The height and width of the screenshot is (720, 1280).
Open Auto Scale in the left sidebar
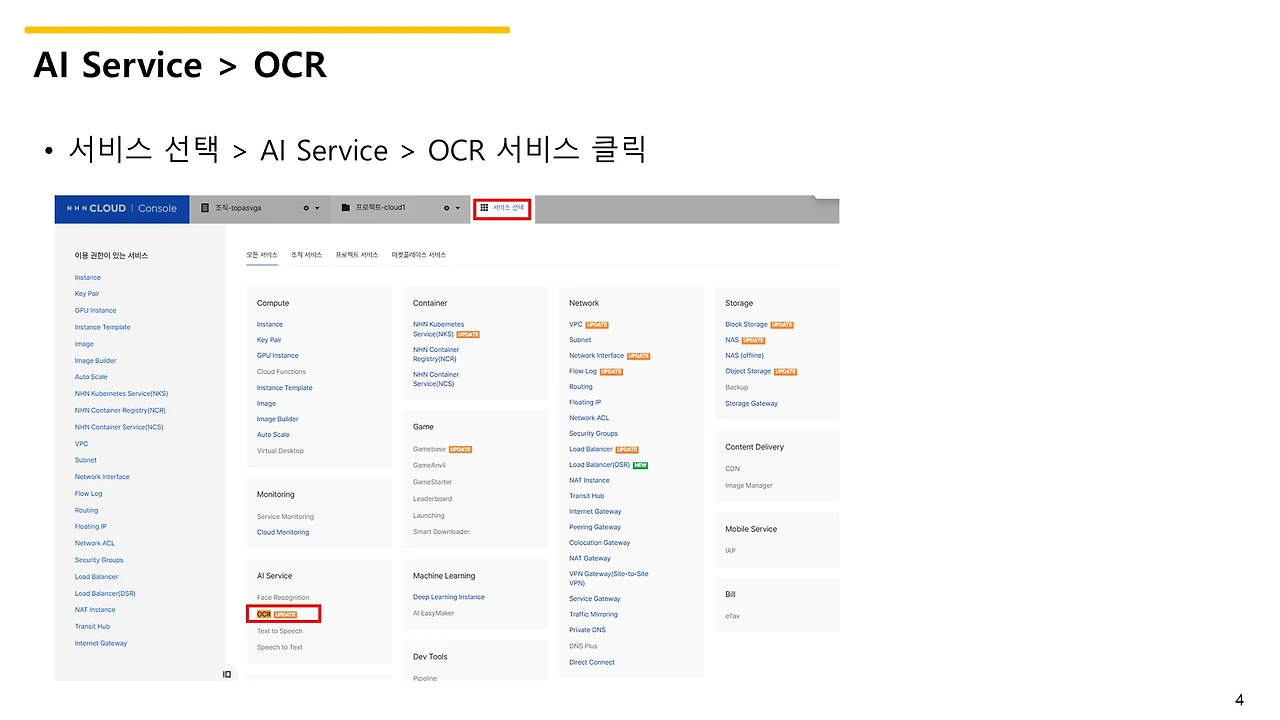(x=91, y=377)
